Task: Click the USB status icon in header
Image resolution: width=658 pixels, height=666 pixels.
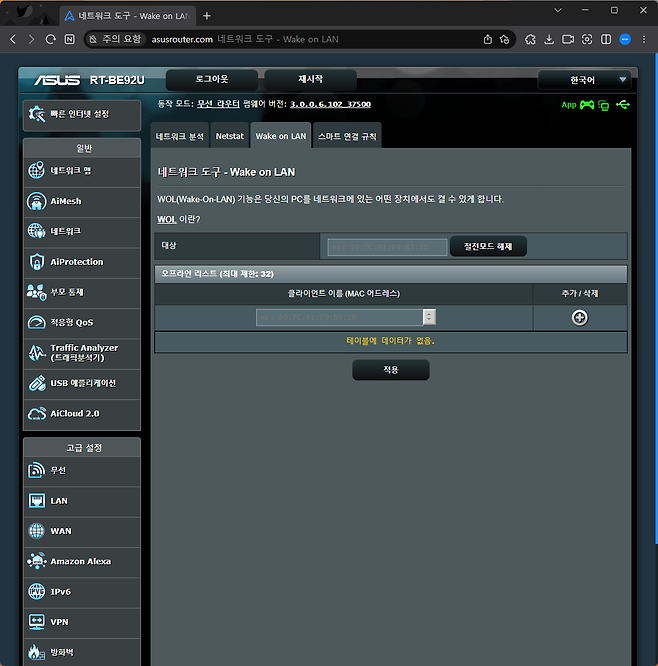Action: coord(623,105)
